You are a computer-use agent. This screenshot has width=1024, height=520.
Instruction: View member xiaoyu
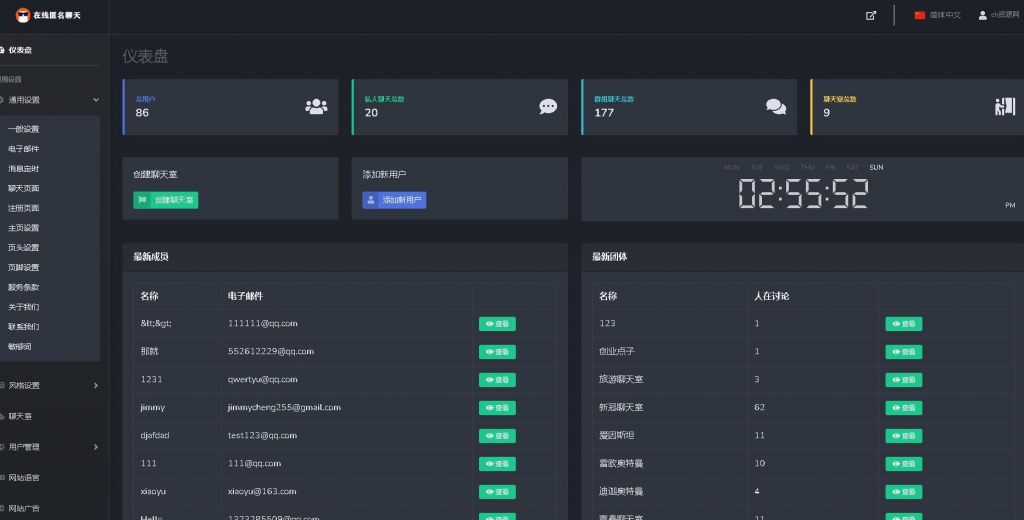497,492
